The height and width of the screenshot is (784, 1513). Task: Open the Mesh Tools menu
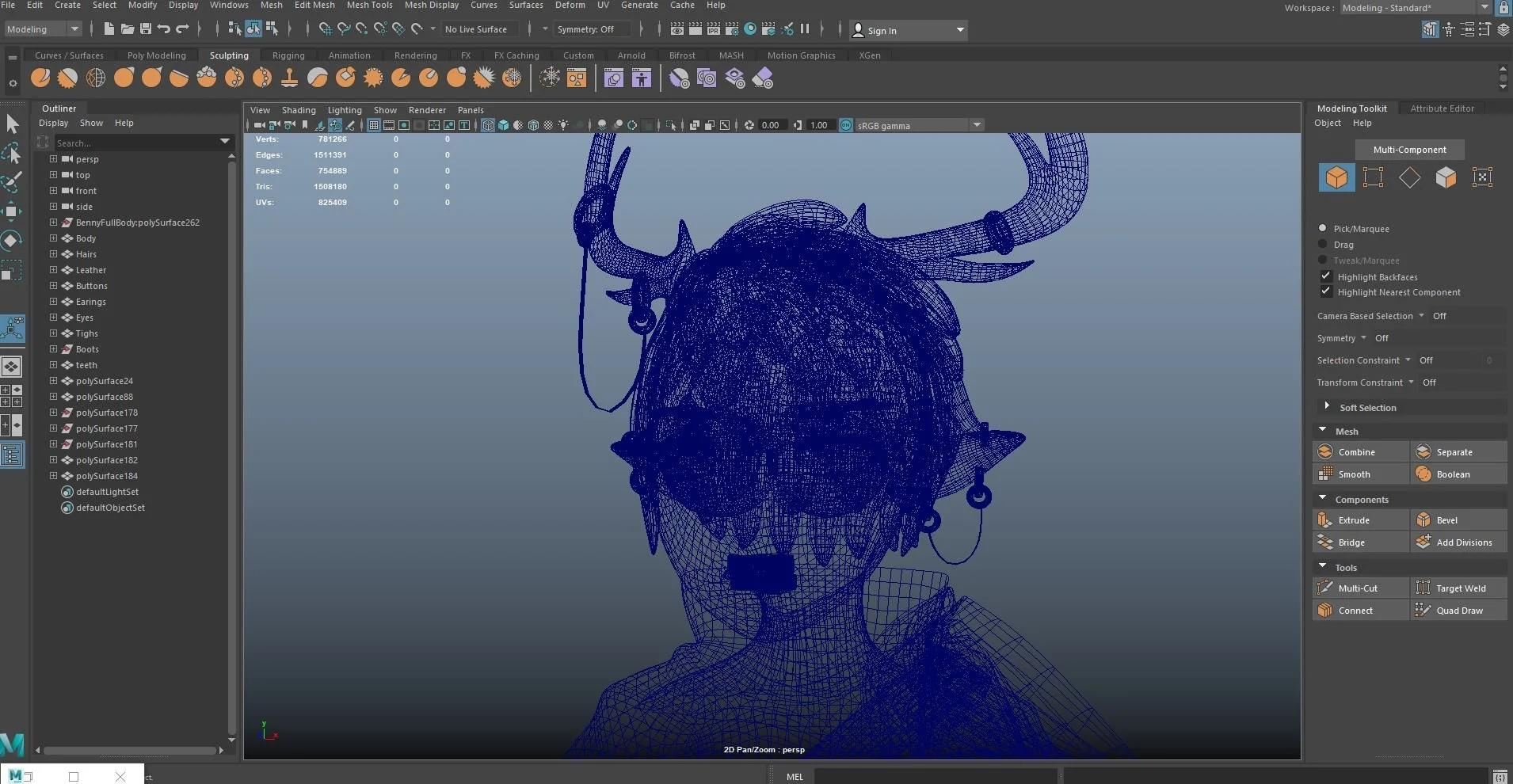click(x=369, y=5)
